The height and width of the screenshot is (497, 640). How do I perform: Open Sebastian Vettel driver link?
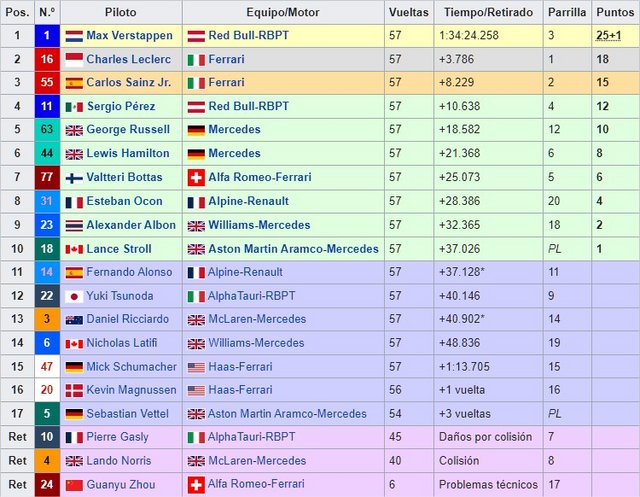[x=127, y=414]
